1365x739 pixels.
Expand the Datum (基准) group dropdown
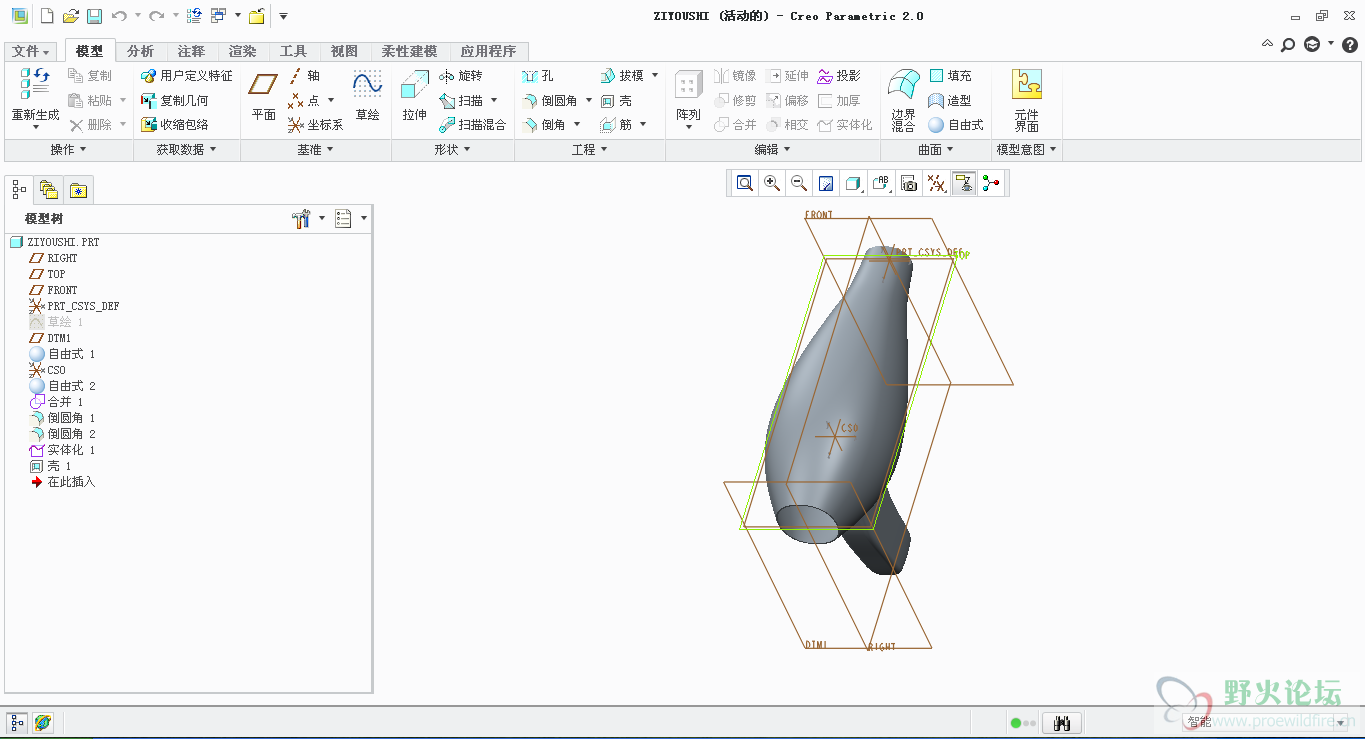316,150
